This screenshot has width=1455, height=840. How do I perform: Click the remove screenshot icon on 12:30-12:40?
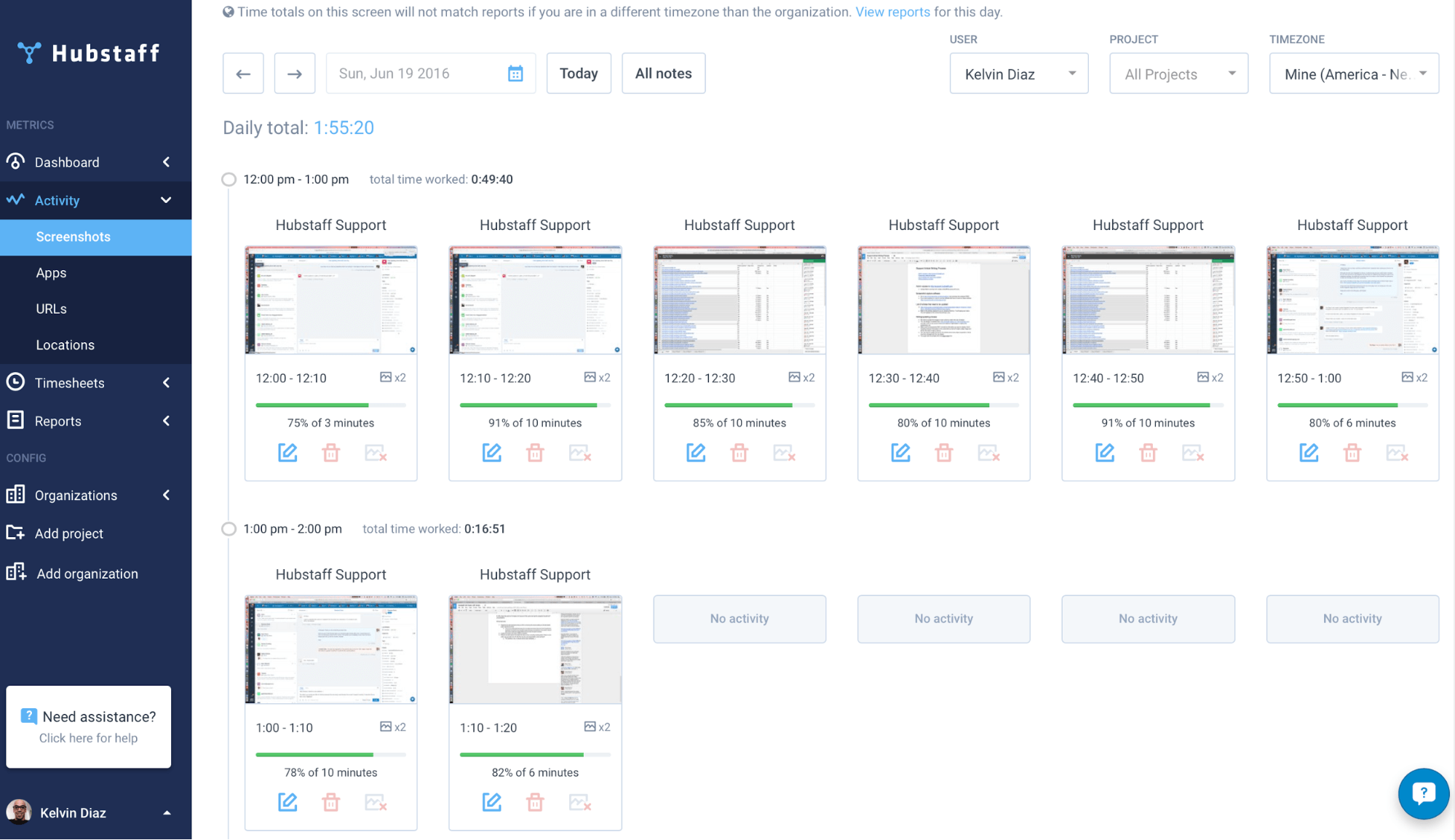pyautogui.click(x=988, y=453)
